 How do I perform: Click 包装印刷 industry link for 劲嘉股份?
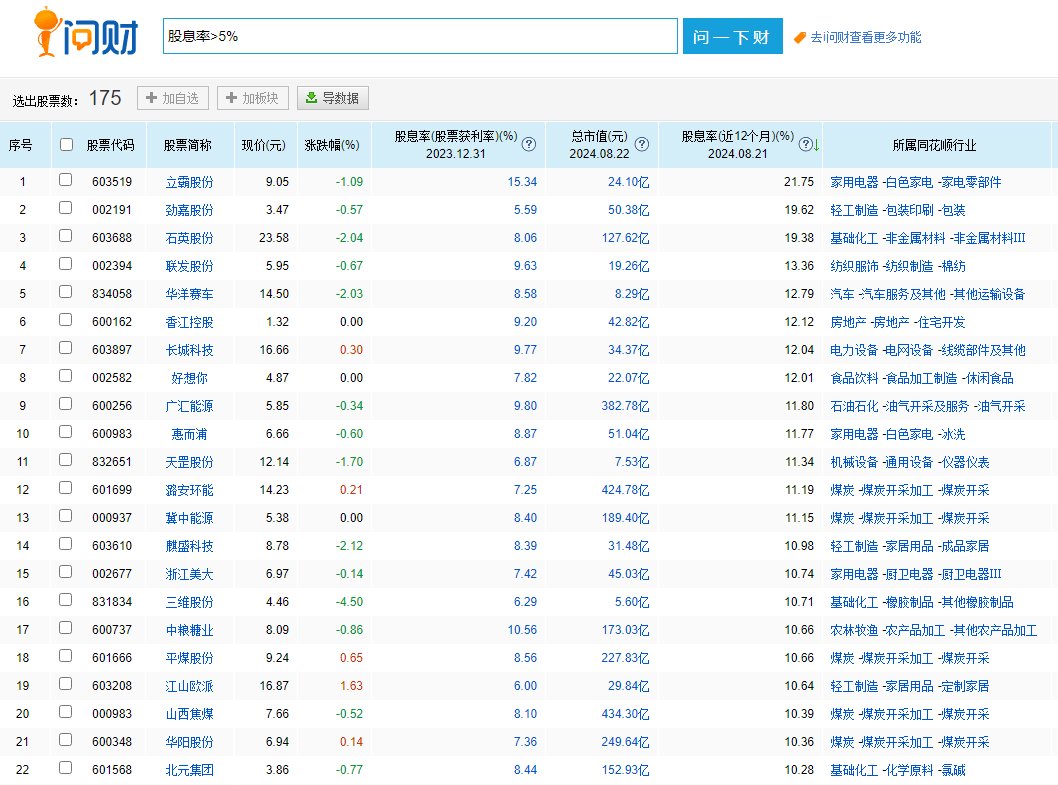(x=910, y=210)
